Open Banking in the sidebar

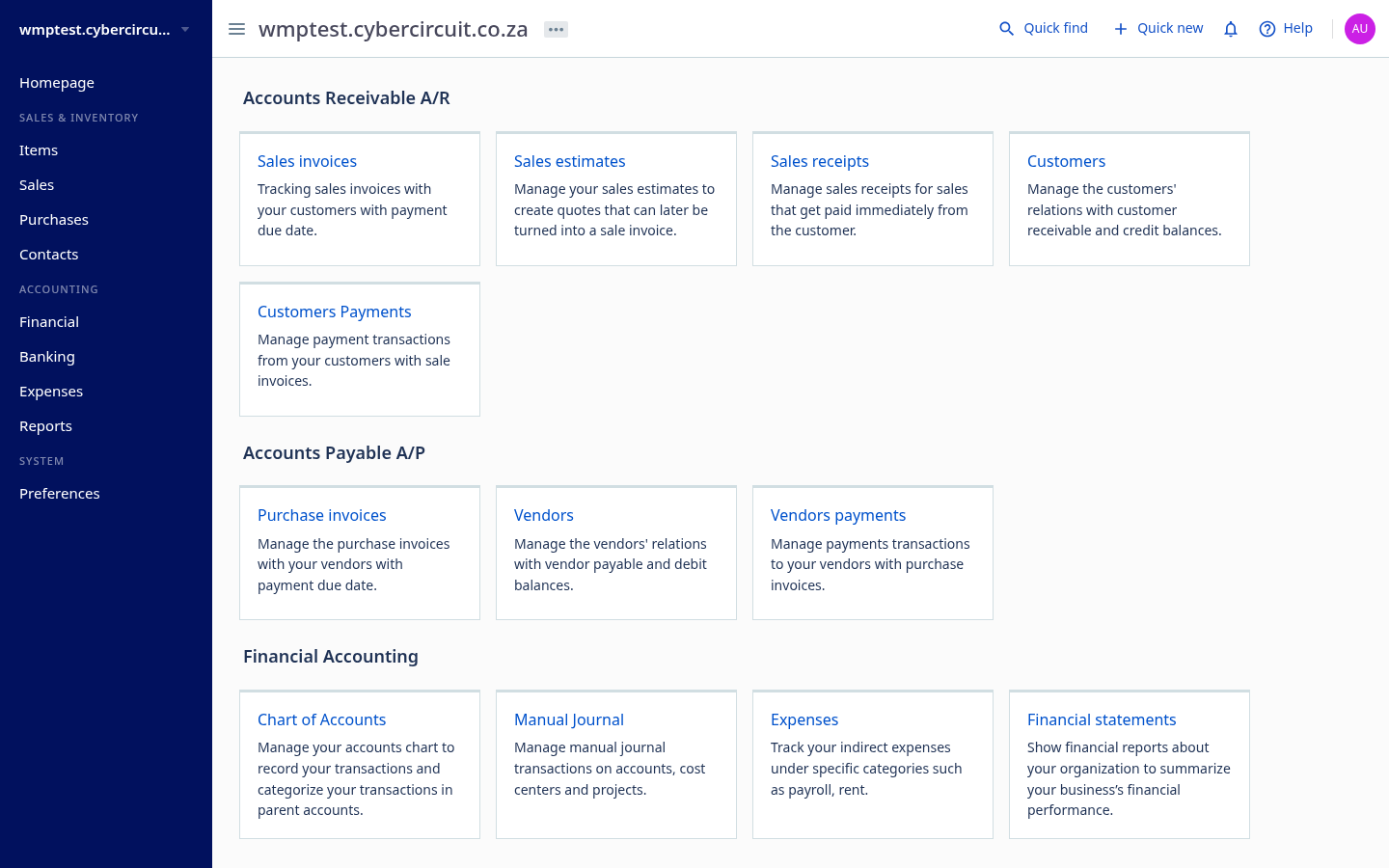pos(47,357)
